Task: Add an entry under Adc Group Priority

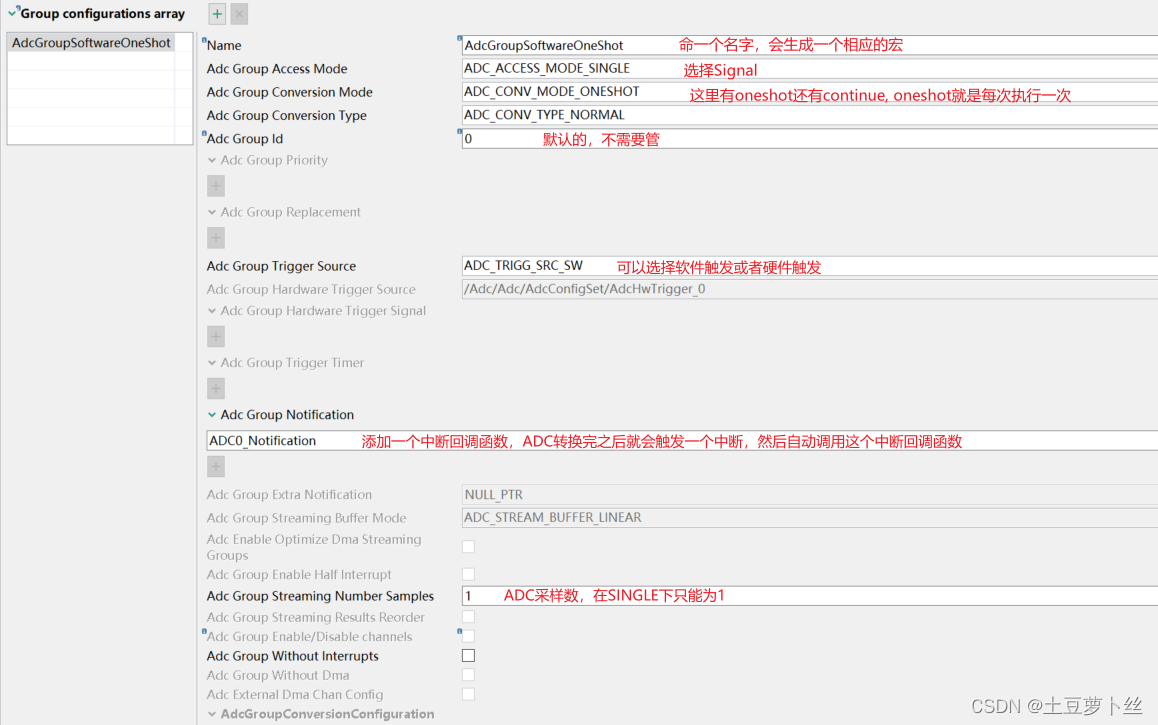Action: point(215,185)
